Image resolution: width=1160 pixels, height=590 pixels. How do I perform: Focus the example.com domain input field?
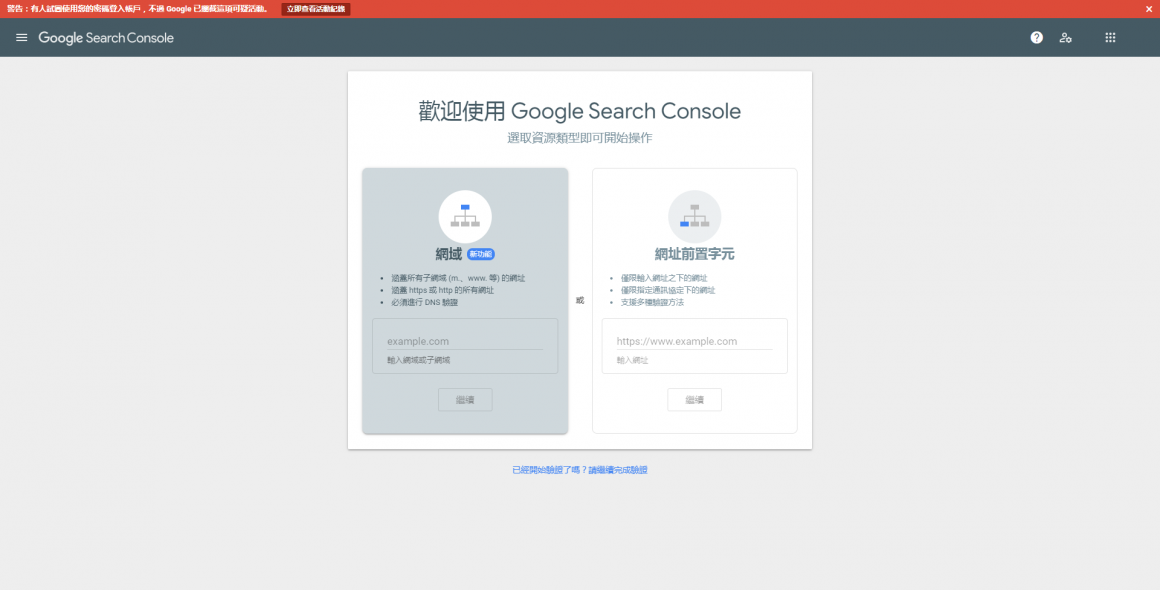[x=465, y=342]
